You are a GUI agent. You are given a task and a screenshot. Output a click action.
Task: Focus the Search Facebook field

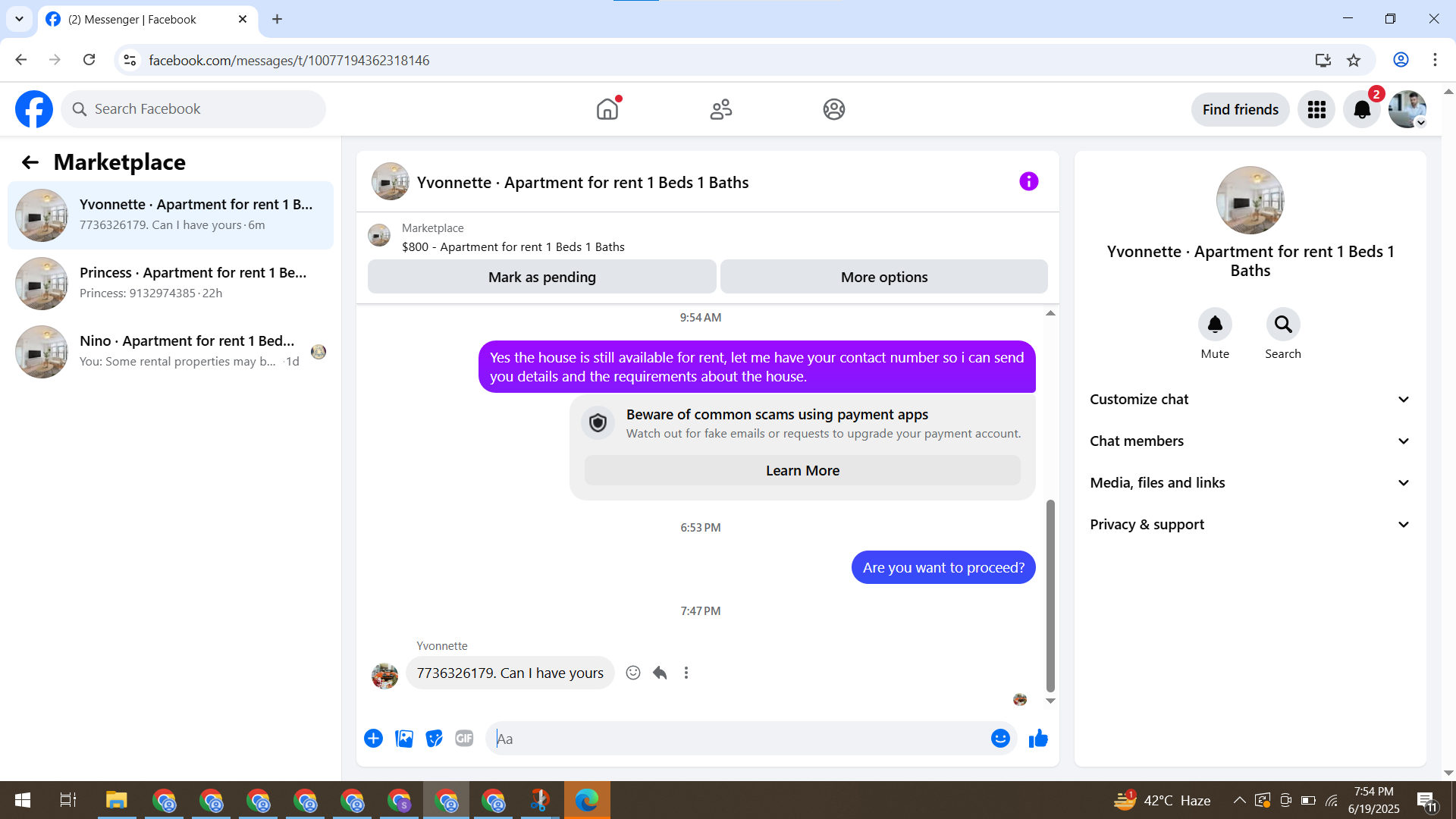tap(193, 109)
